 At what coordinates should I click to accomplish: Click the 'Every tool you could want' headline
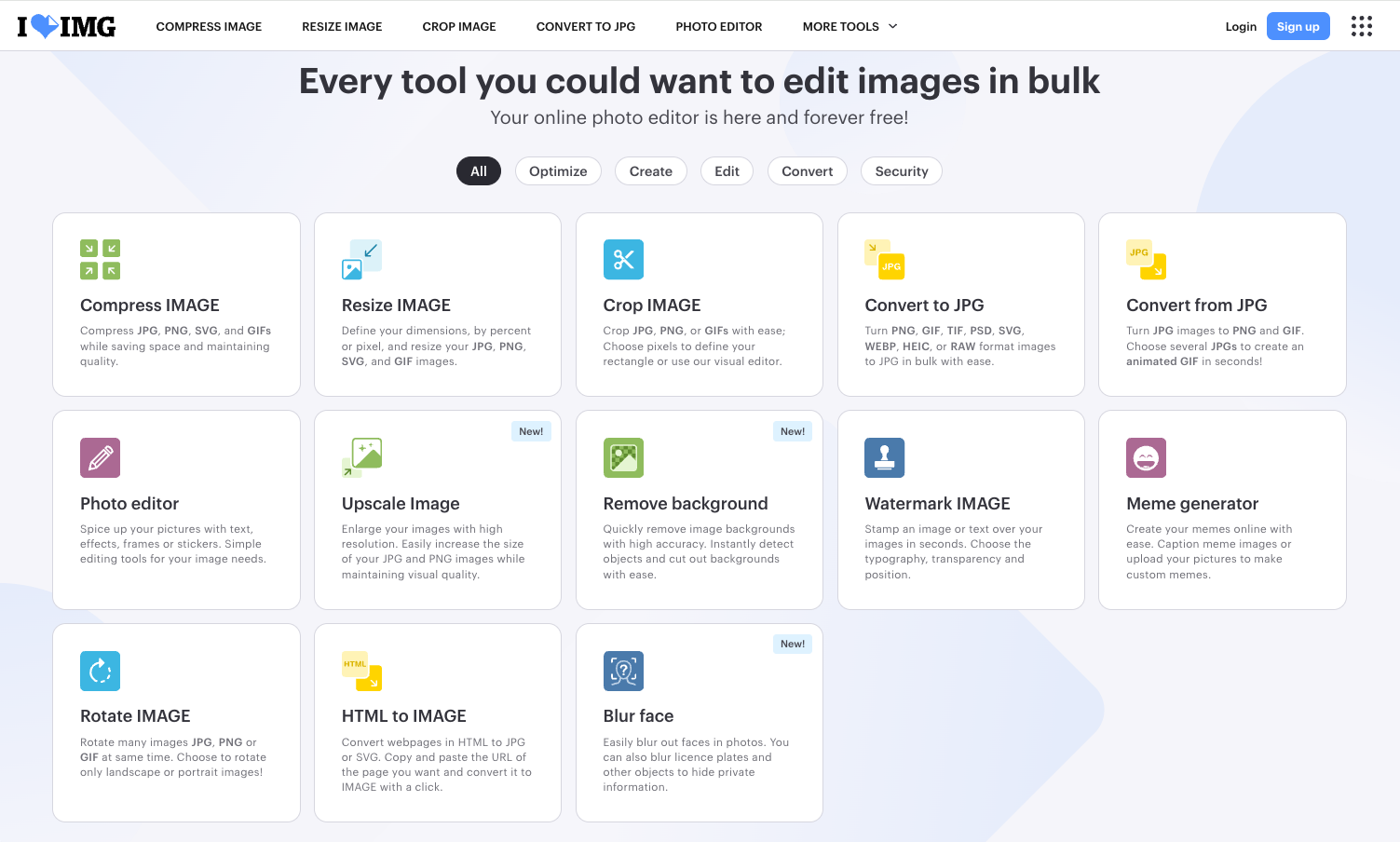click(x=700, y=81)
